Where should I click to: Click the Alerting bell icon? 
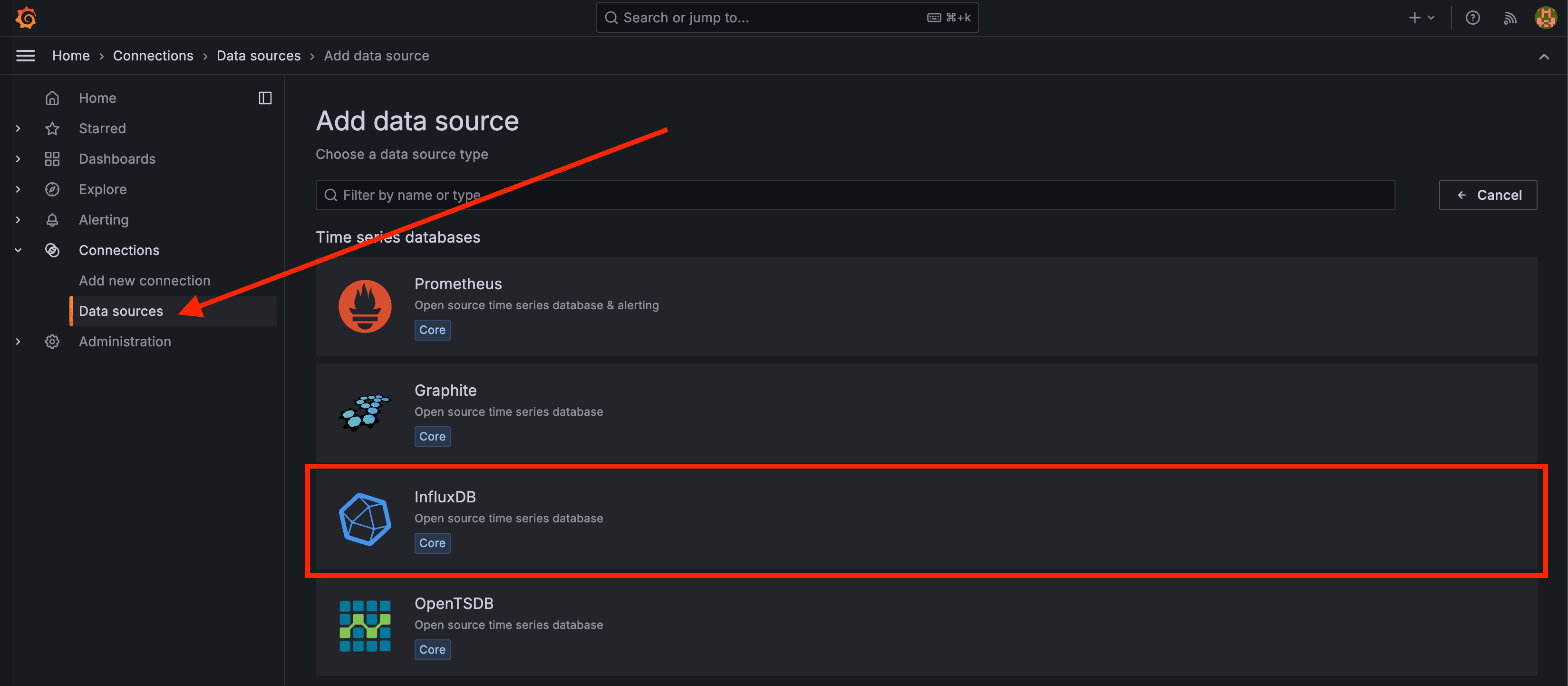click(52, 220)
